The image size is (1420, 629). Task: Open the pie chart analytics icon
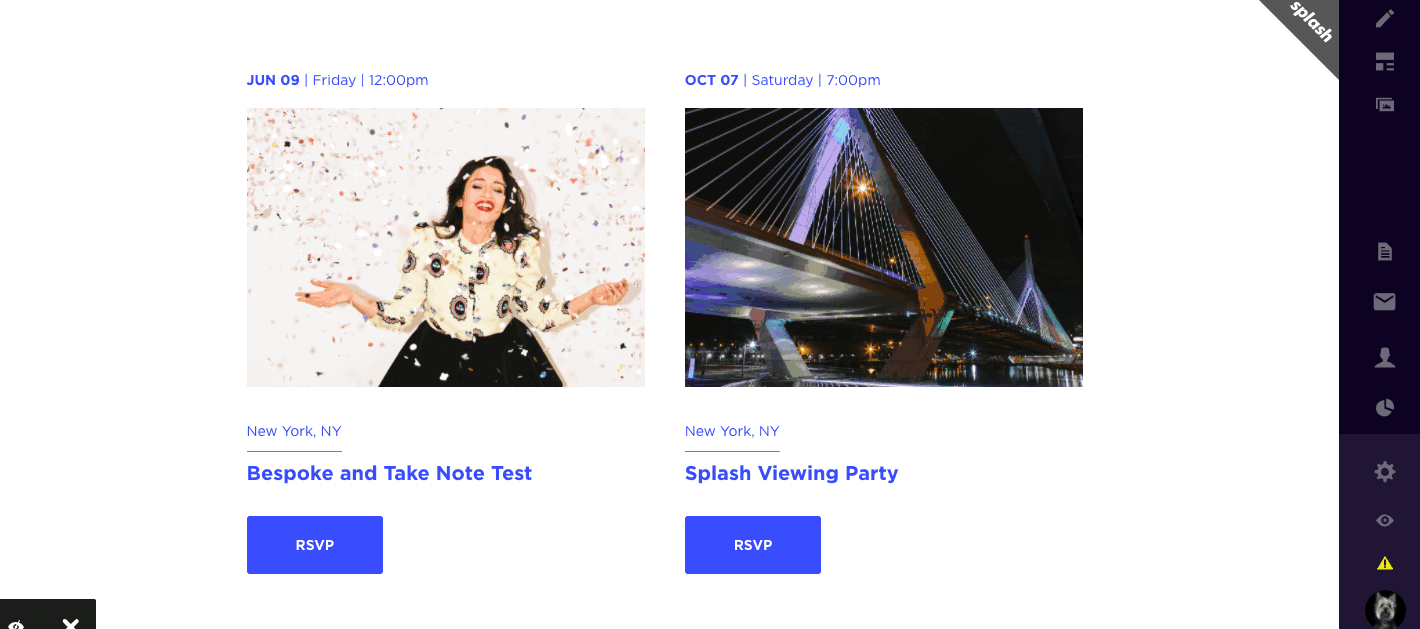point(1384,407)
